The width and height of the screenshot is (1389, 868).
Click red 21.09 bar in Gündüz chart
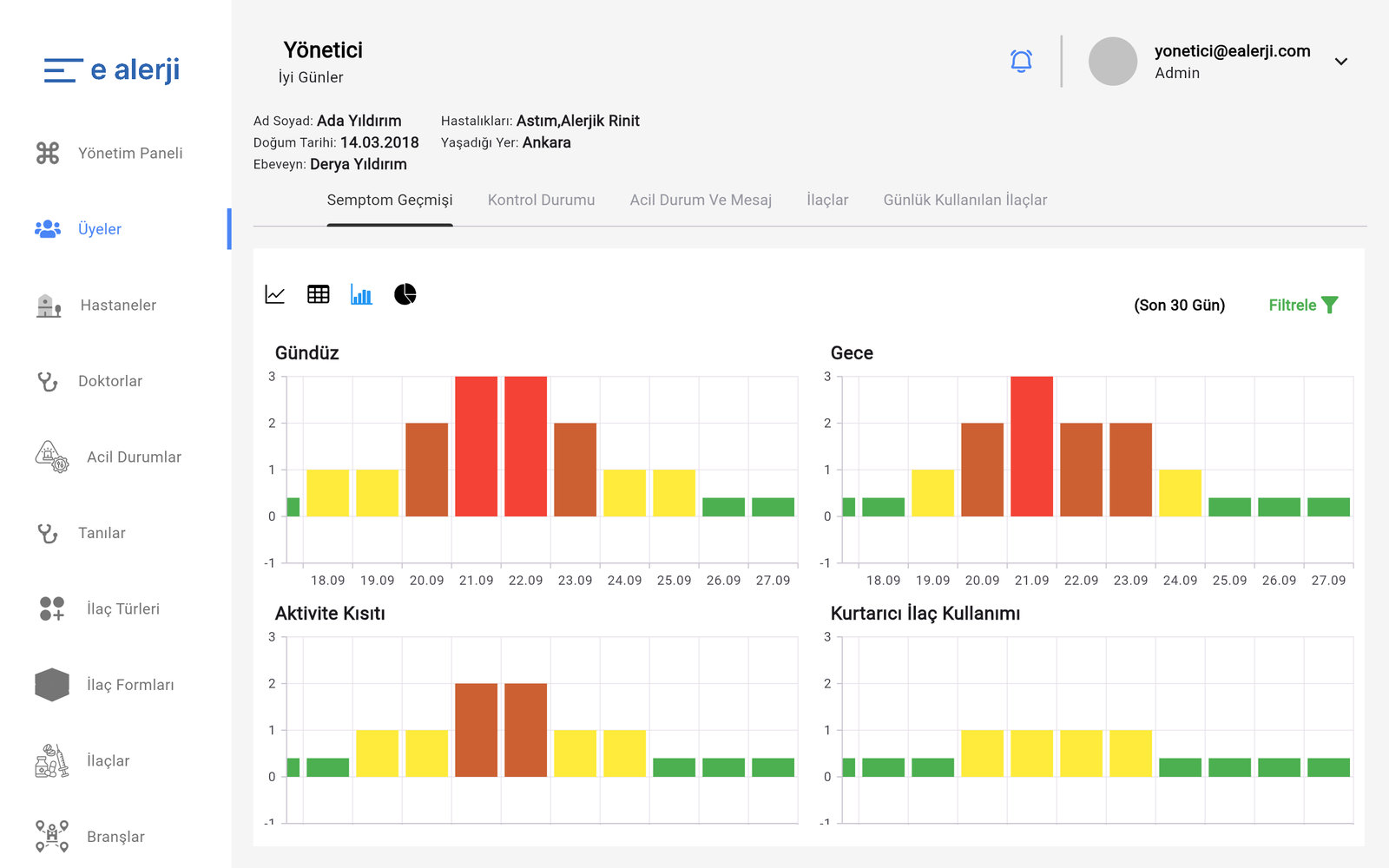477,446
